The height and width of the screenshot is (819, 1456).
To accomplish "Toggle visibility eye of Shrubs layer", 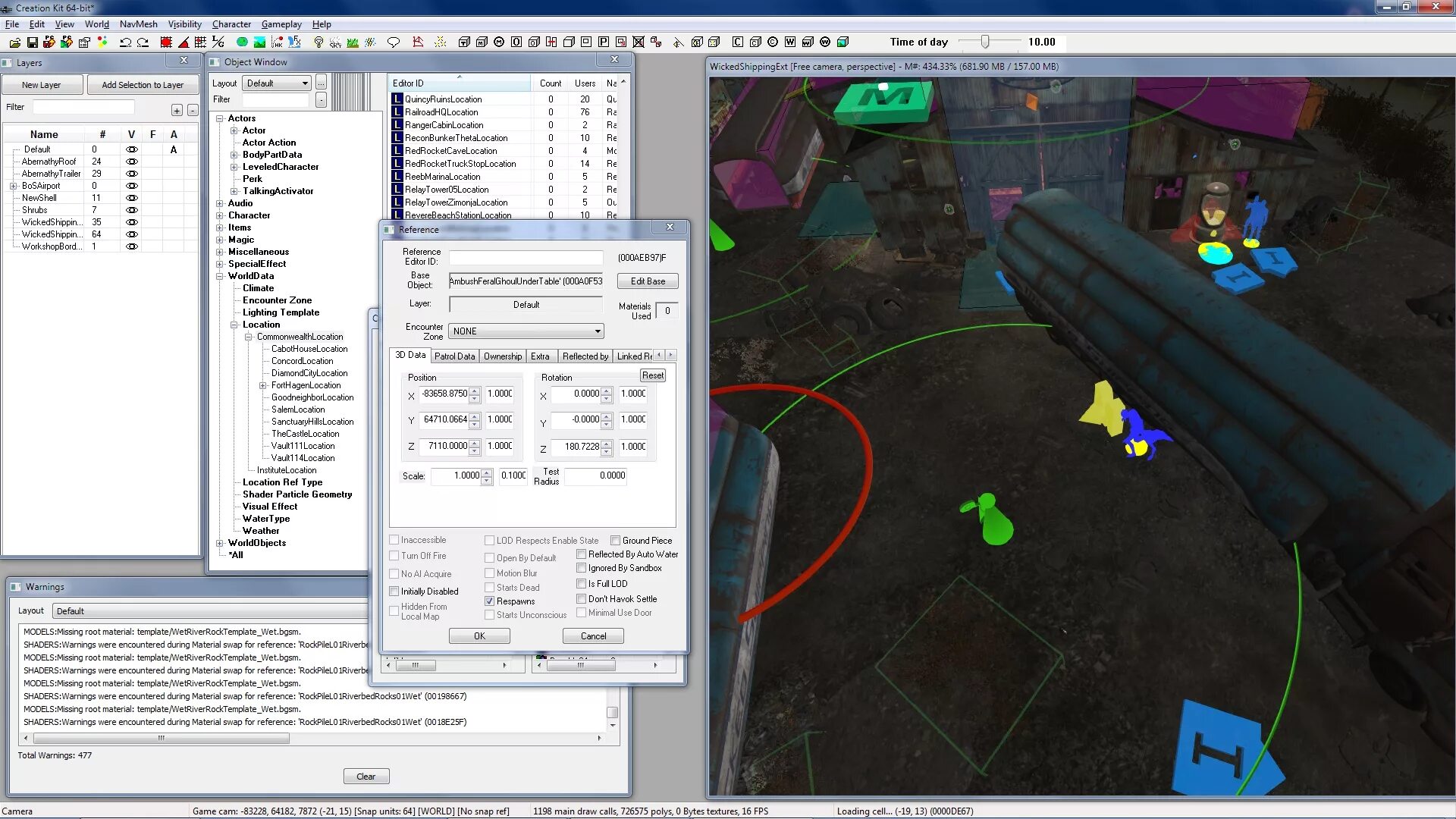I will click(131, 210).
